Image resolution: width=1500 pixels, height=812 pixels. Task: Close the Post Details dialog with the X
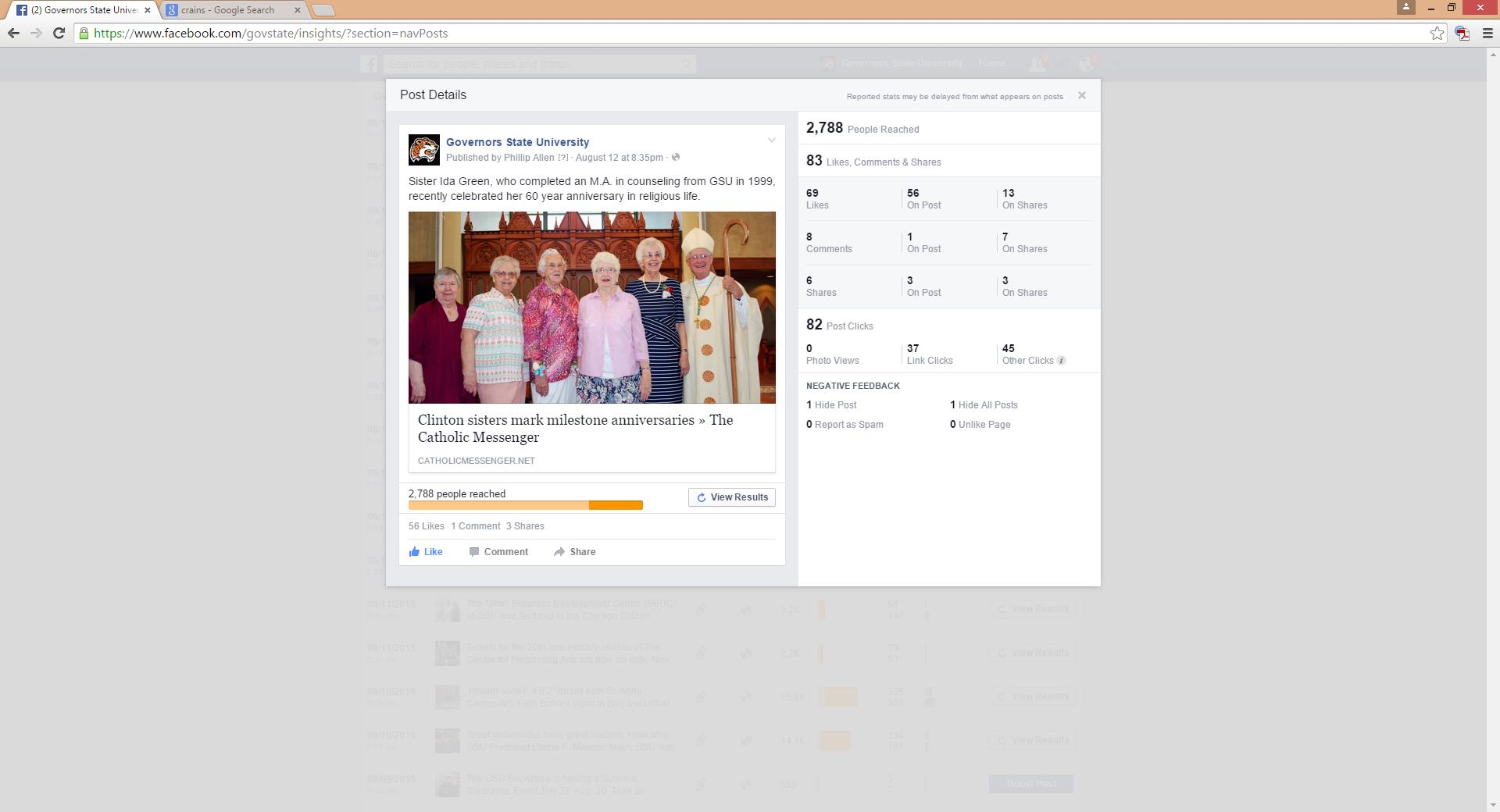pos(1082,95)
